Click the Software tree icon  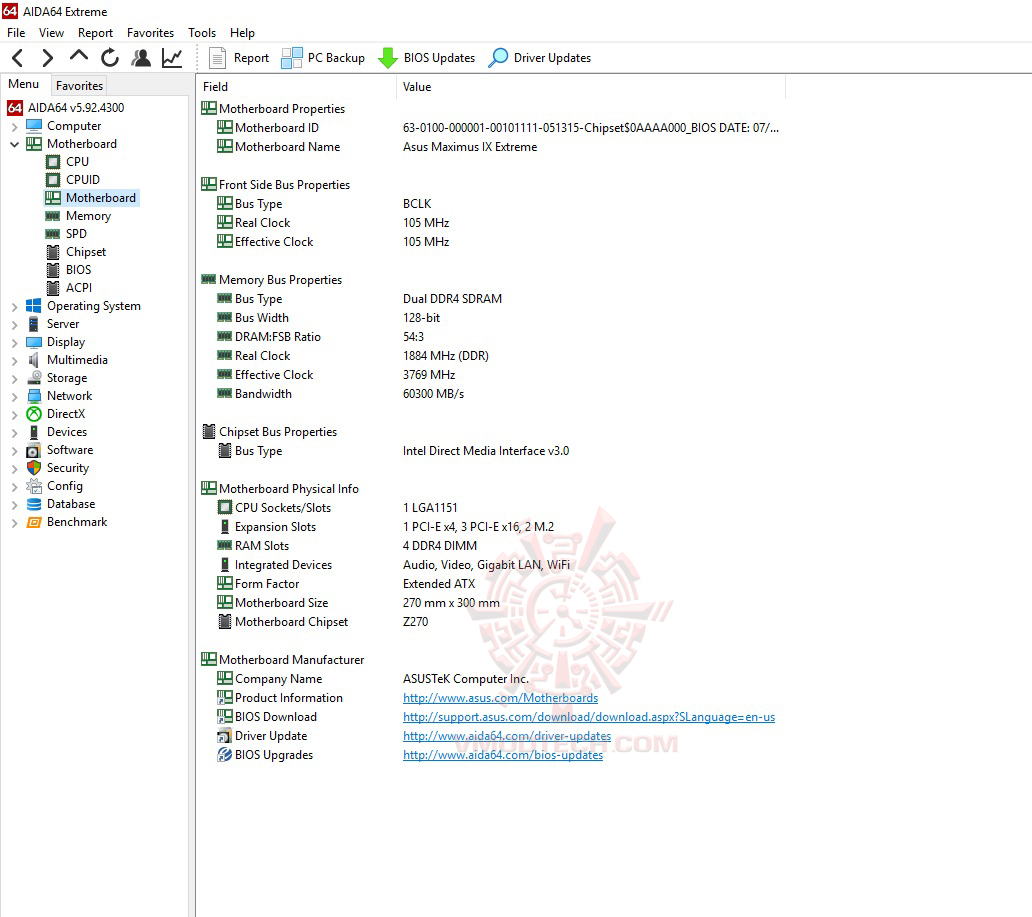pyautogui.click(x=34, y=450)
